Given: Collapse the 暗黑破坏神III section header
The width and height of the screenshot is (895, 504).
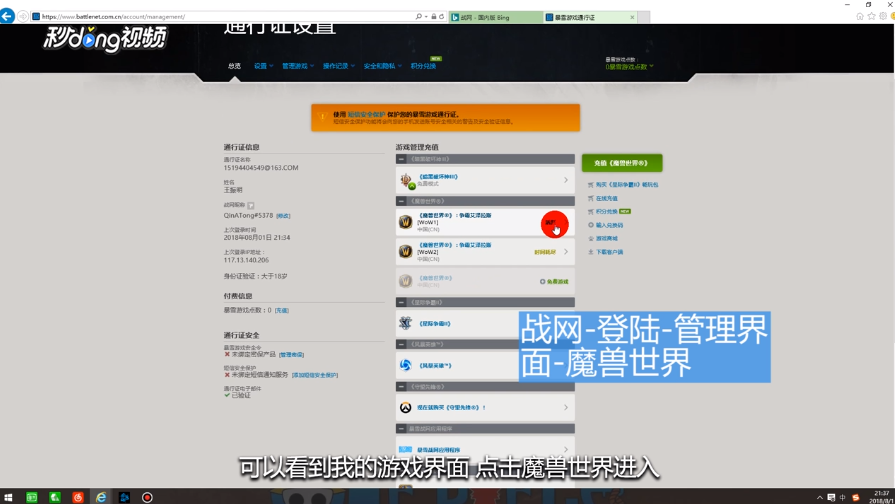Looking at the screenshot, I should click(485, 159).
